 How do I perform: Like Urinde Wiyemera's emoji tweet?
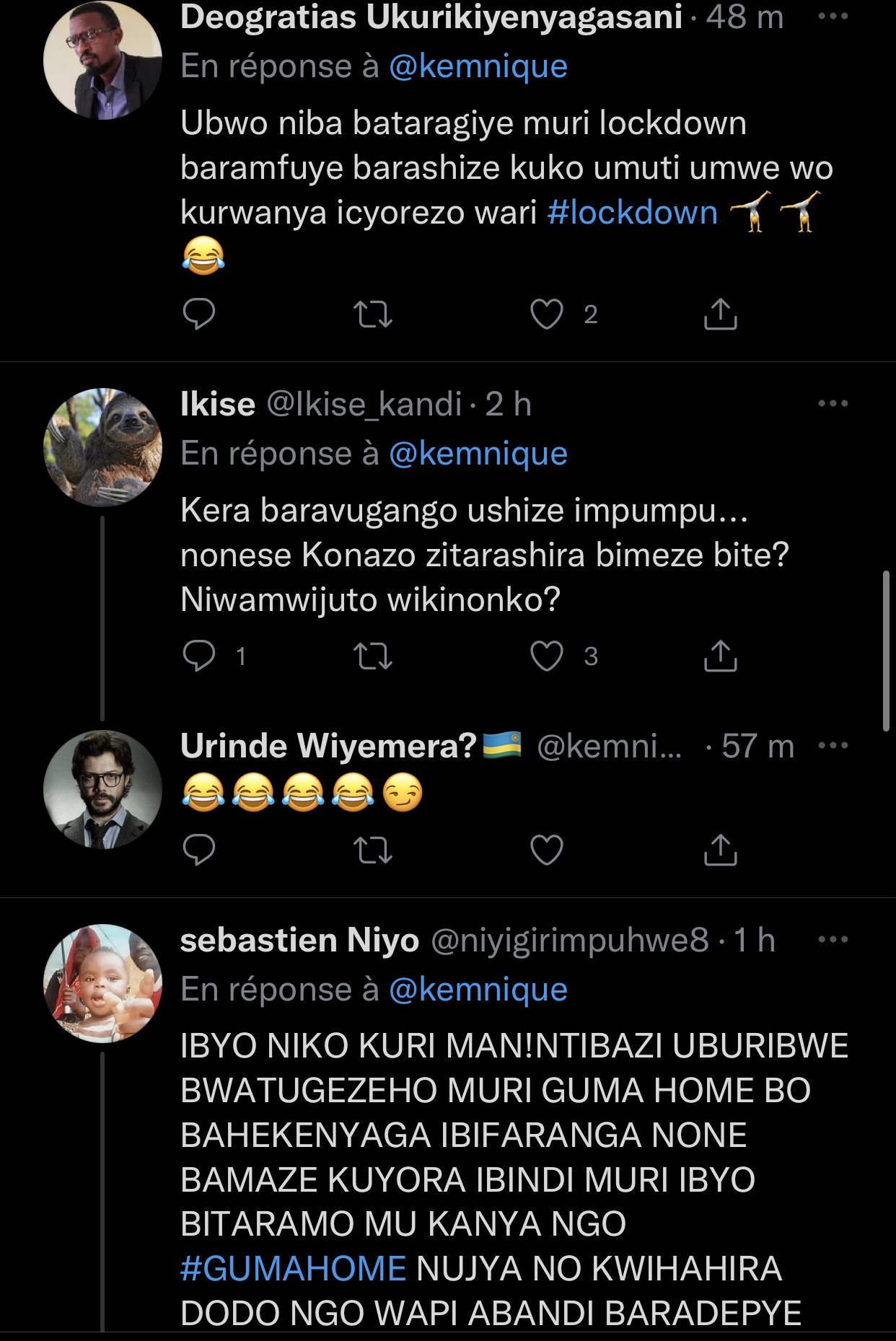coord(547,850)
